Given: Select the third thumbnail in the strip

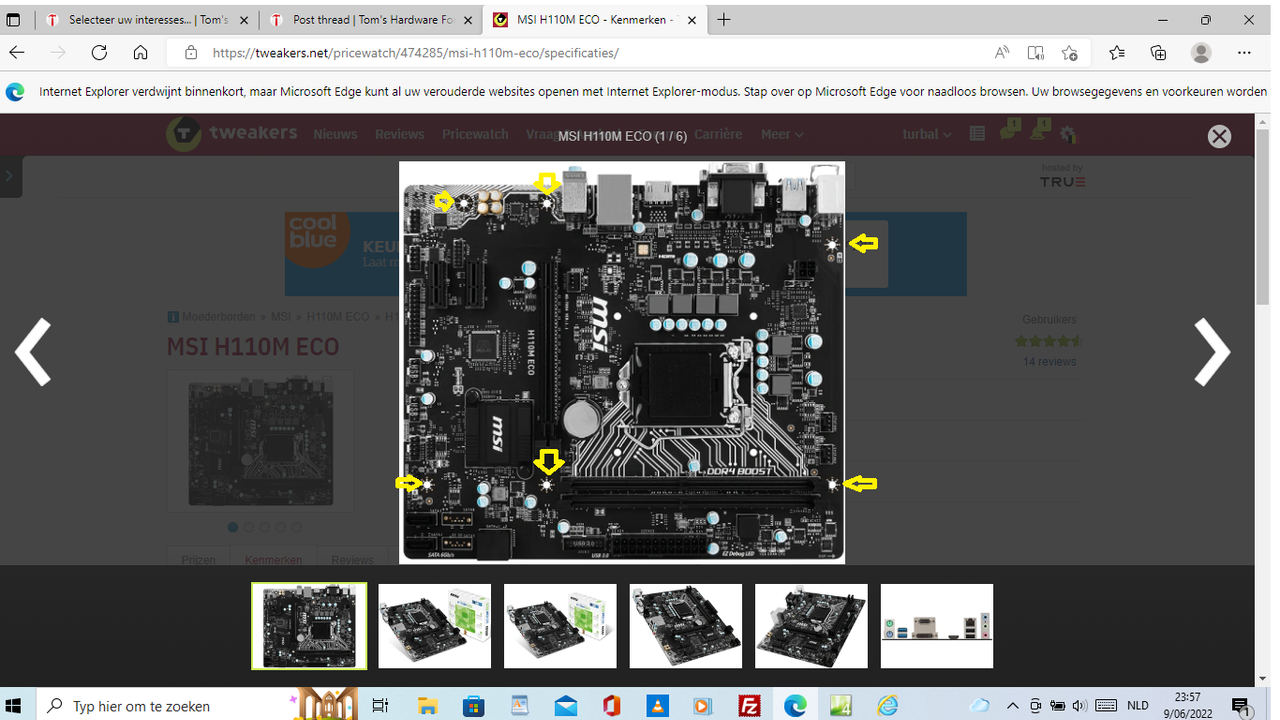Looking at the screenshot, I should click(560, 626).
